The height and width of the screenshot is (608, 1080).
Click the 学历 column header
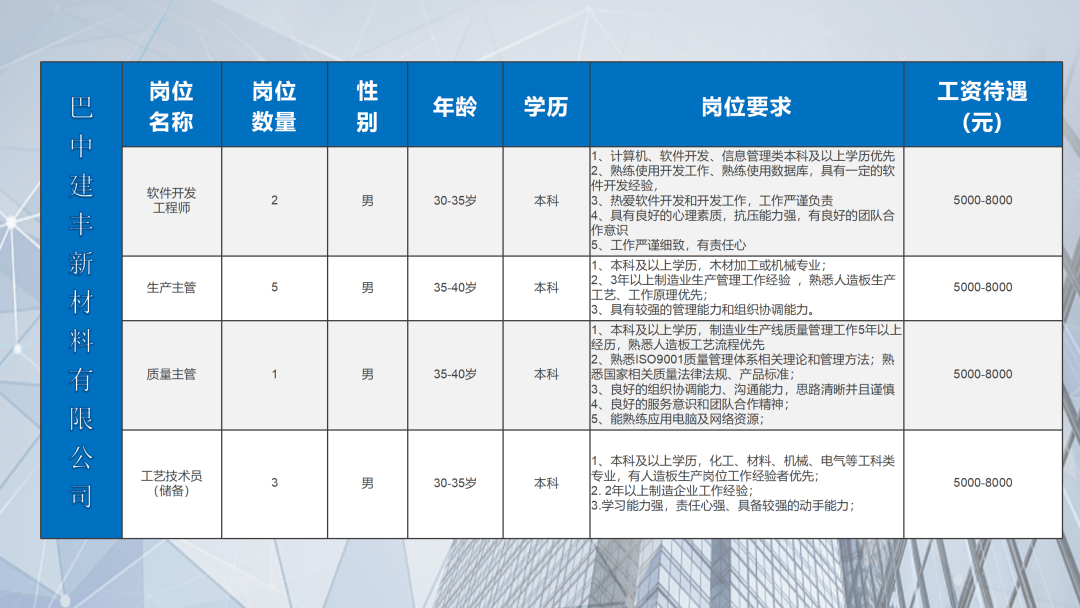click(546, 107)
